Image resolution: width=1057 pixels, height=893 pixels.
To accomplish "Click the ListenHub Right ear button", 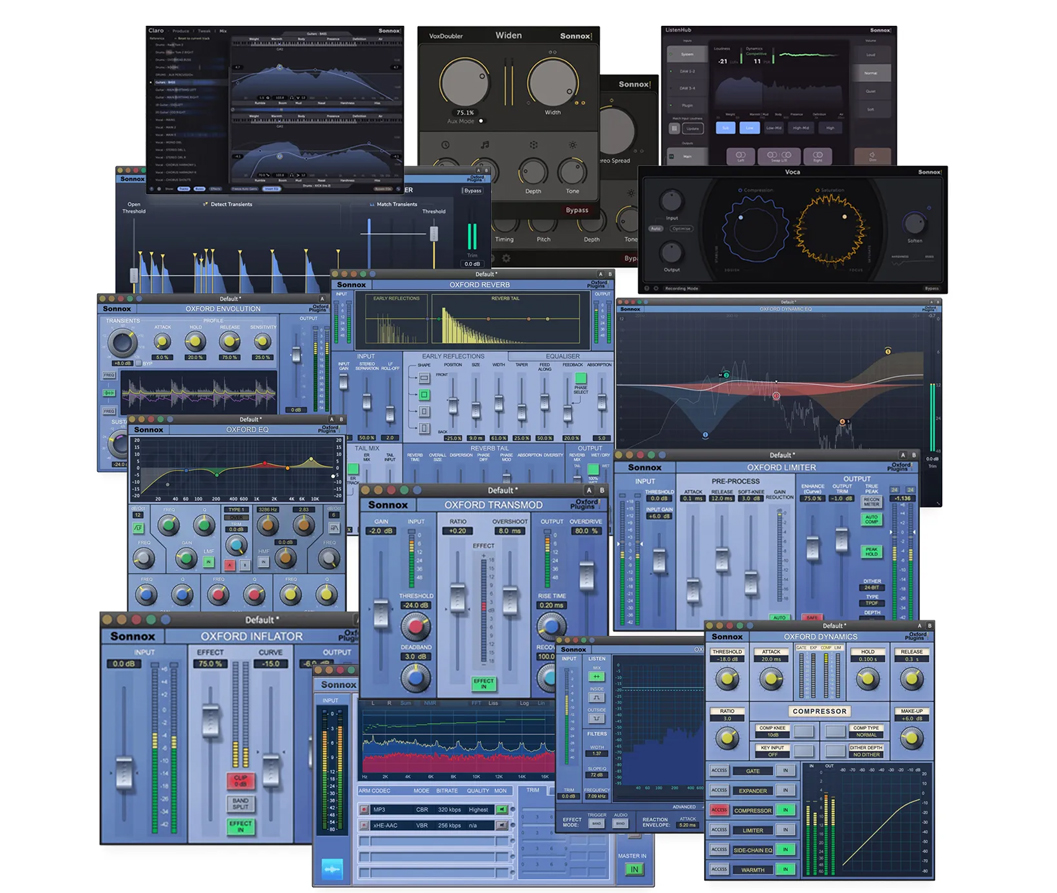I will pos(817,156).
